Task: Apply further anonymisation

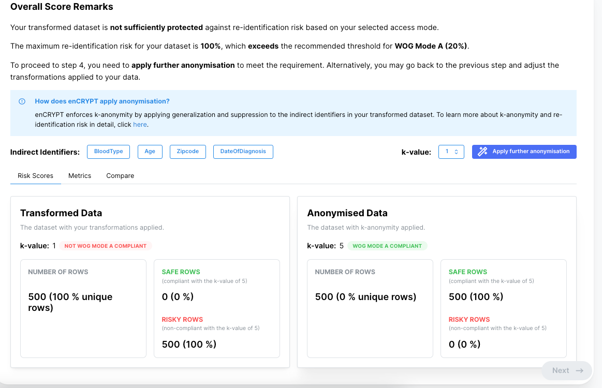Action: pyautogui.click(x=524, y=152)
